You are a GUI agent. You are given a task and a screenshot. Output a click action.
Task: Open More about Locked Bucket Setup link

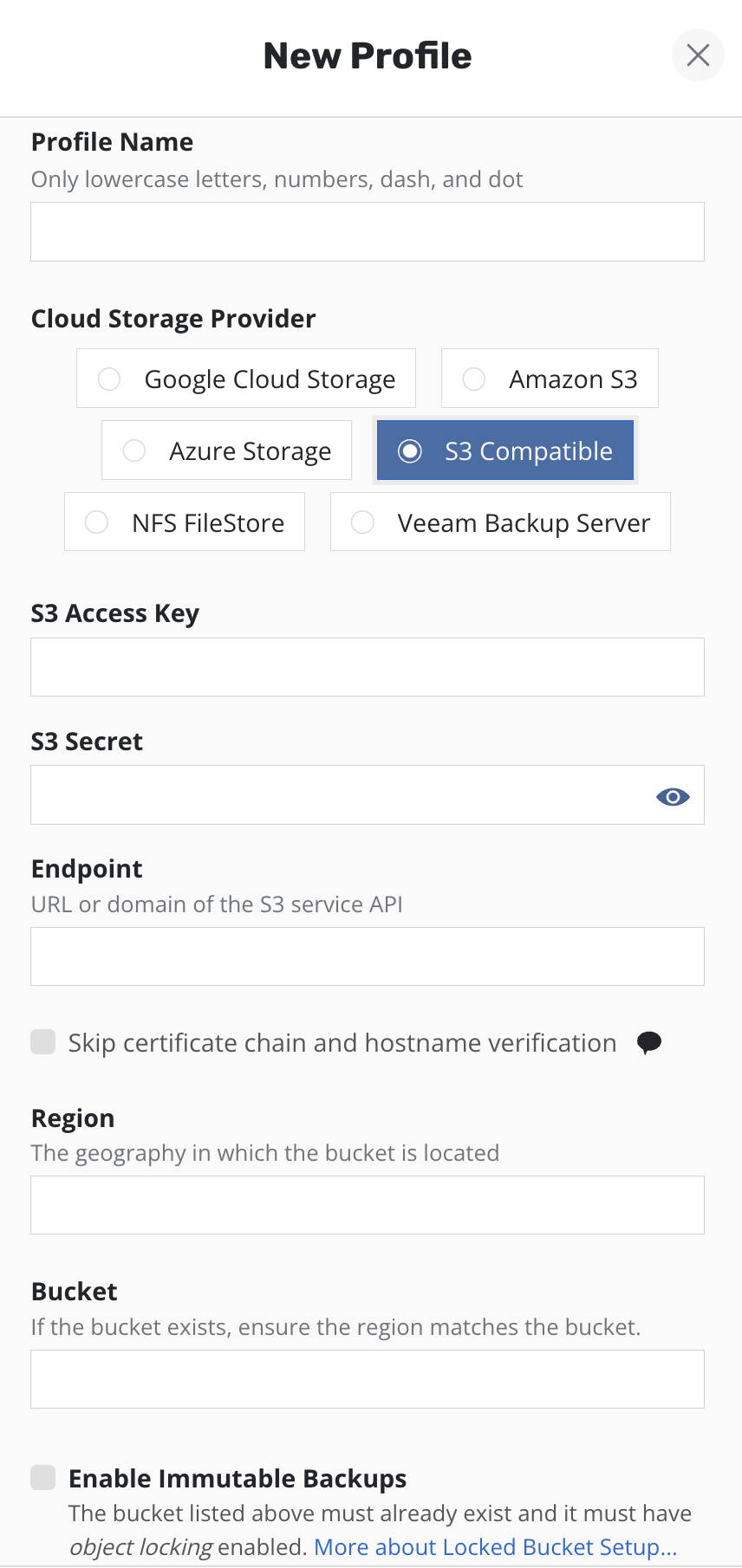[495, 1547]
